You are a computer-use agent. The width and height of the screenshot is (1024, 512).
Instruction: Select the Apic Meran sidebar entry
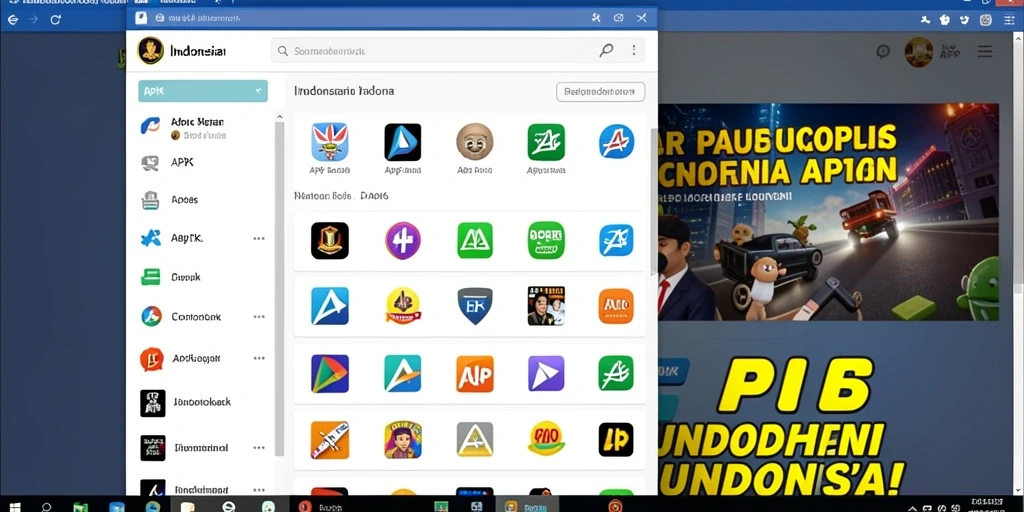(202, 127)
